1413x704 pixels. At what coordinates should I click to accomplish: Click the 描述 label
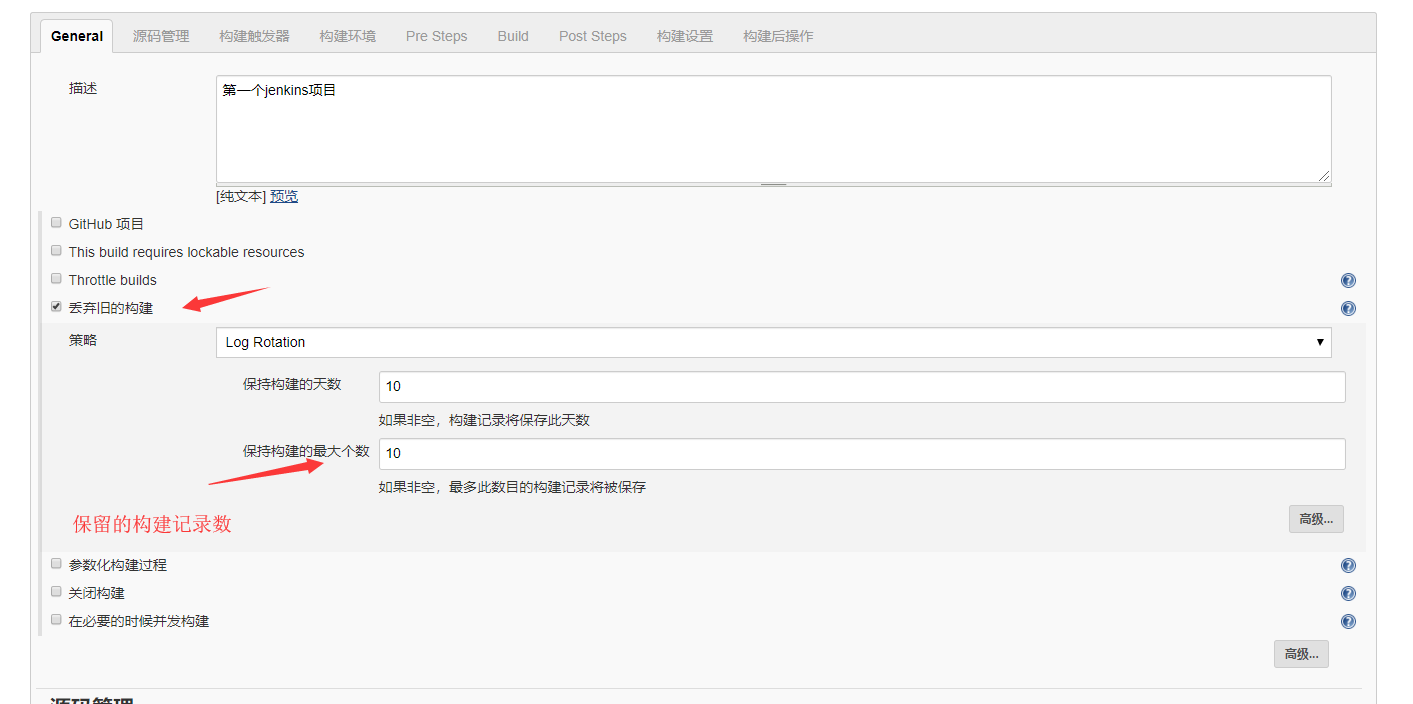[x=83, y=88]
